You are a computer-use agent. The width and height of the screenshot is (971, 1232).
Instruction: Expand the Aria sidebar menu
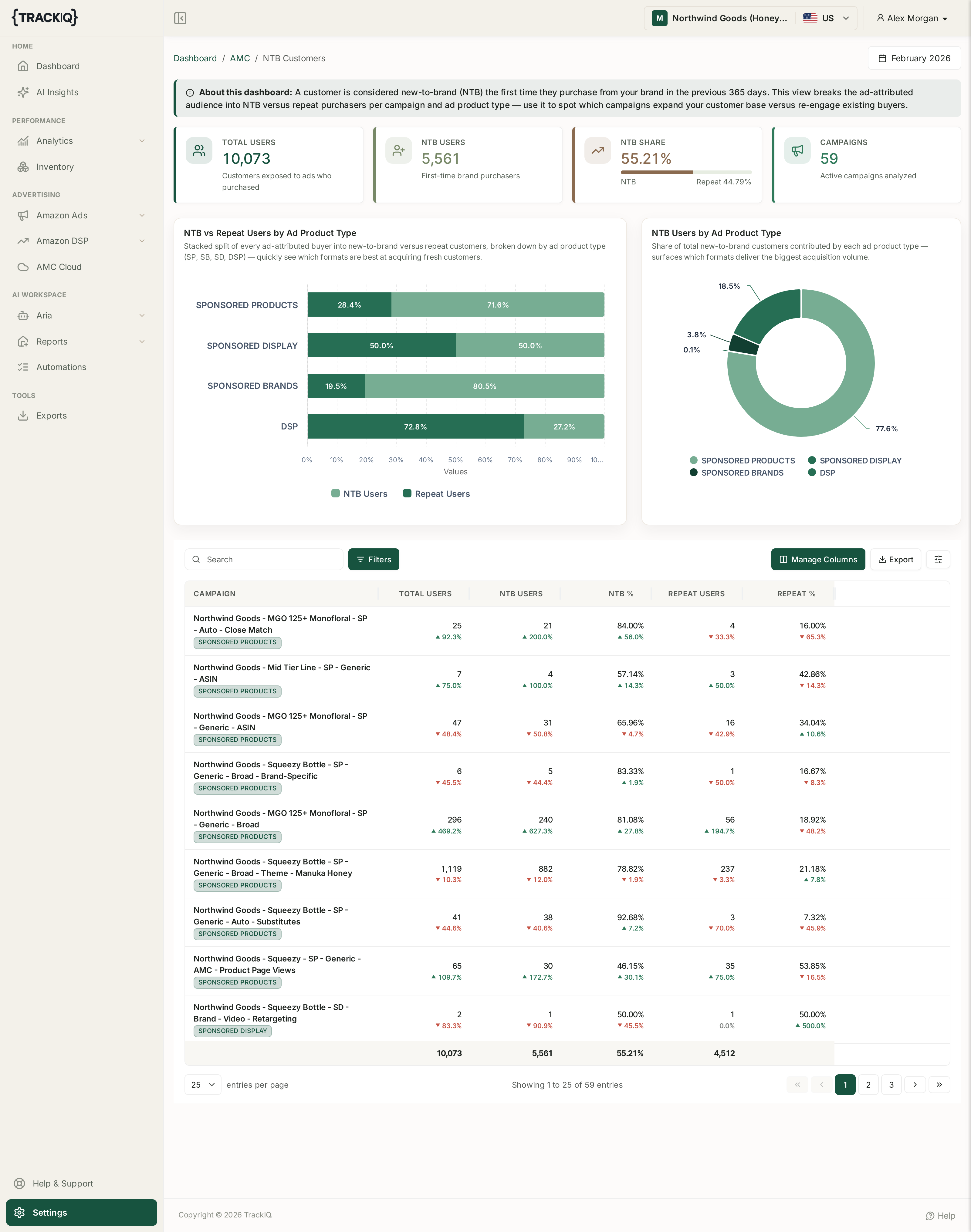81,315
